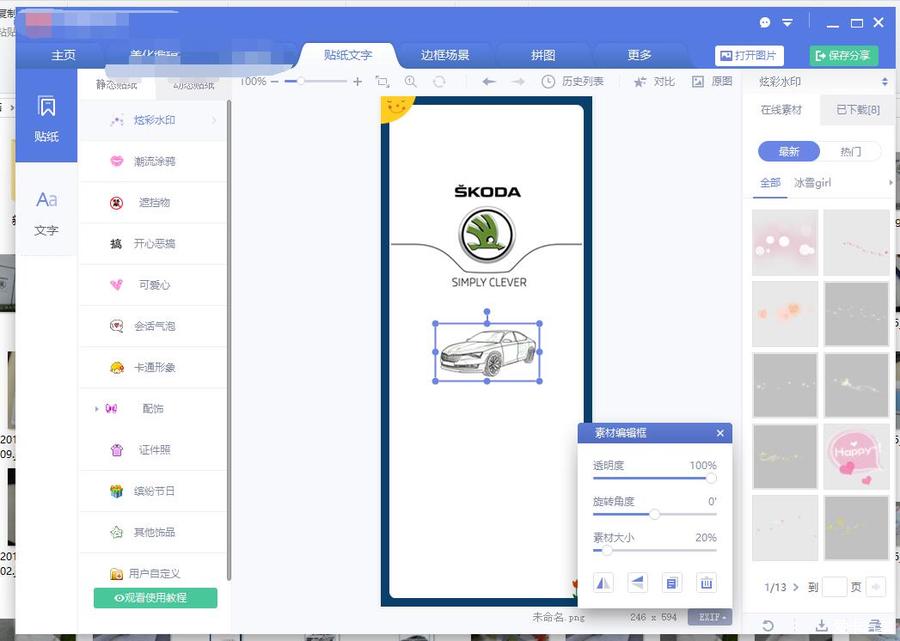Click the 1:1 magnifier zoom icon
Viewport: 900px width, 641px height.
tap(410, 82)
